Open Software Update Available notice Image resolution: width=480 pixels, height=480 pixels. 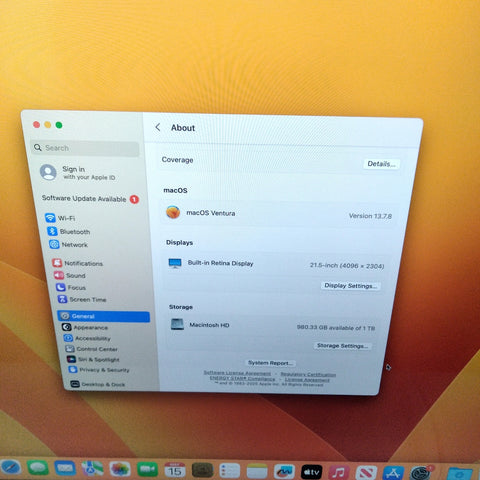coord(90,199)
